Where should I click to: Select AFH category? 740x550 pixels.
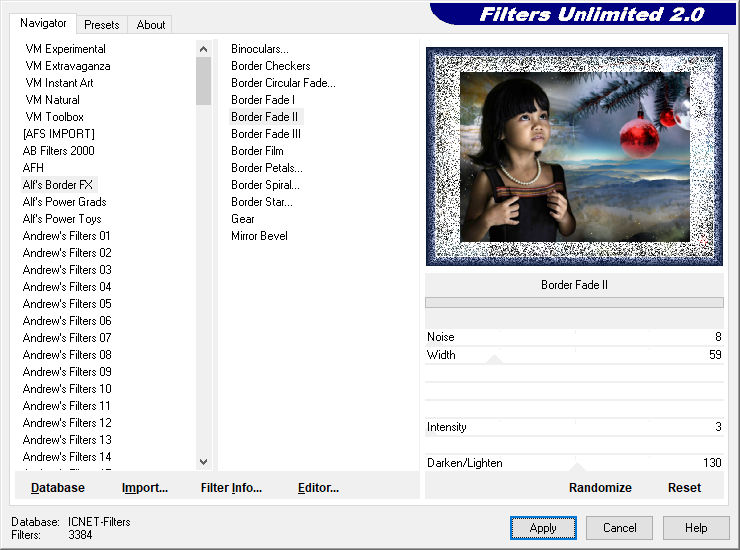coord(33,168)
